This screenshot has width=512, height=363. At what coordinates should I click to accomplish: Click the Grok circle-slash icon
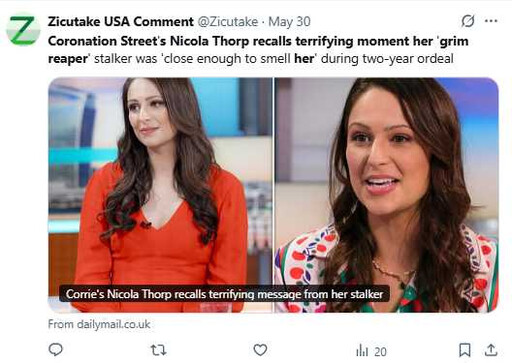tap(468, 21)
